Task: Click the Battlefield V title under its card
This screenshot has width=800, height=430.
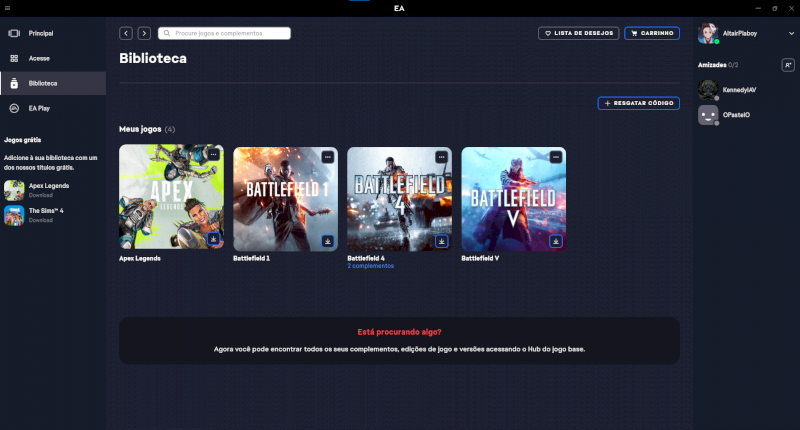Action: (480, 259)
